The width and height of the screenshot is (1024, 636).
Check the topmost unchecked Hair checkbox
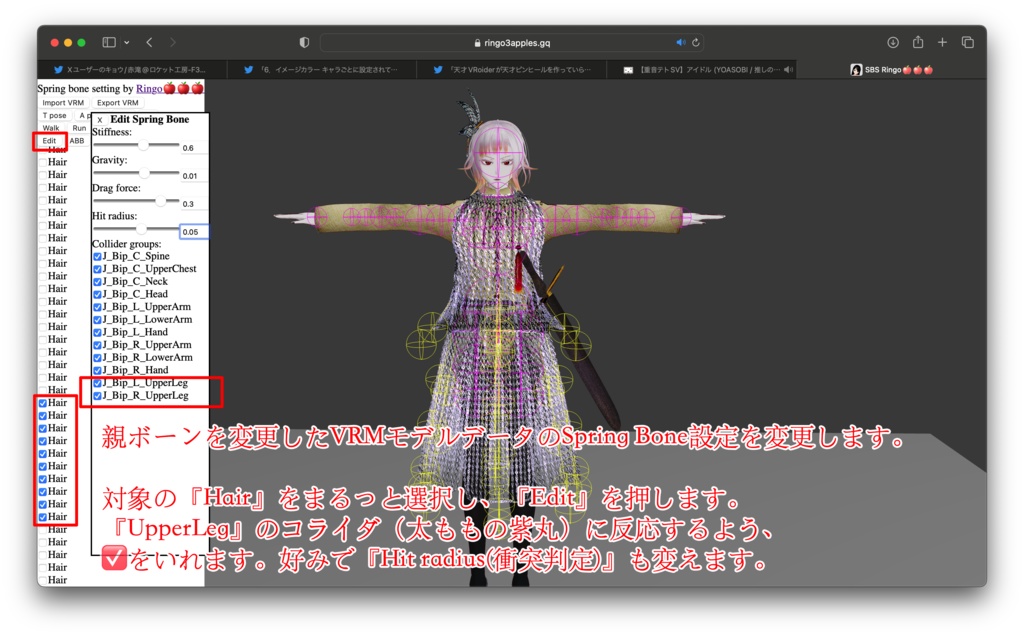[42, 161]
